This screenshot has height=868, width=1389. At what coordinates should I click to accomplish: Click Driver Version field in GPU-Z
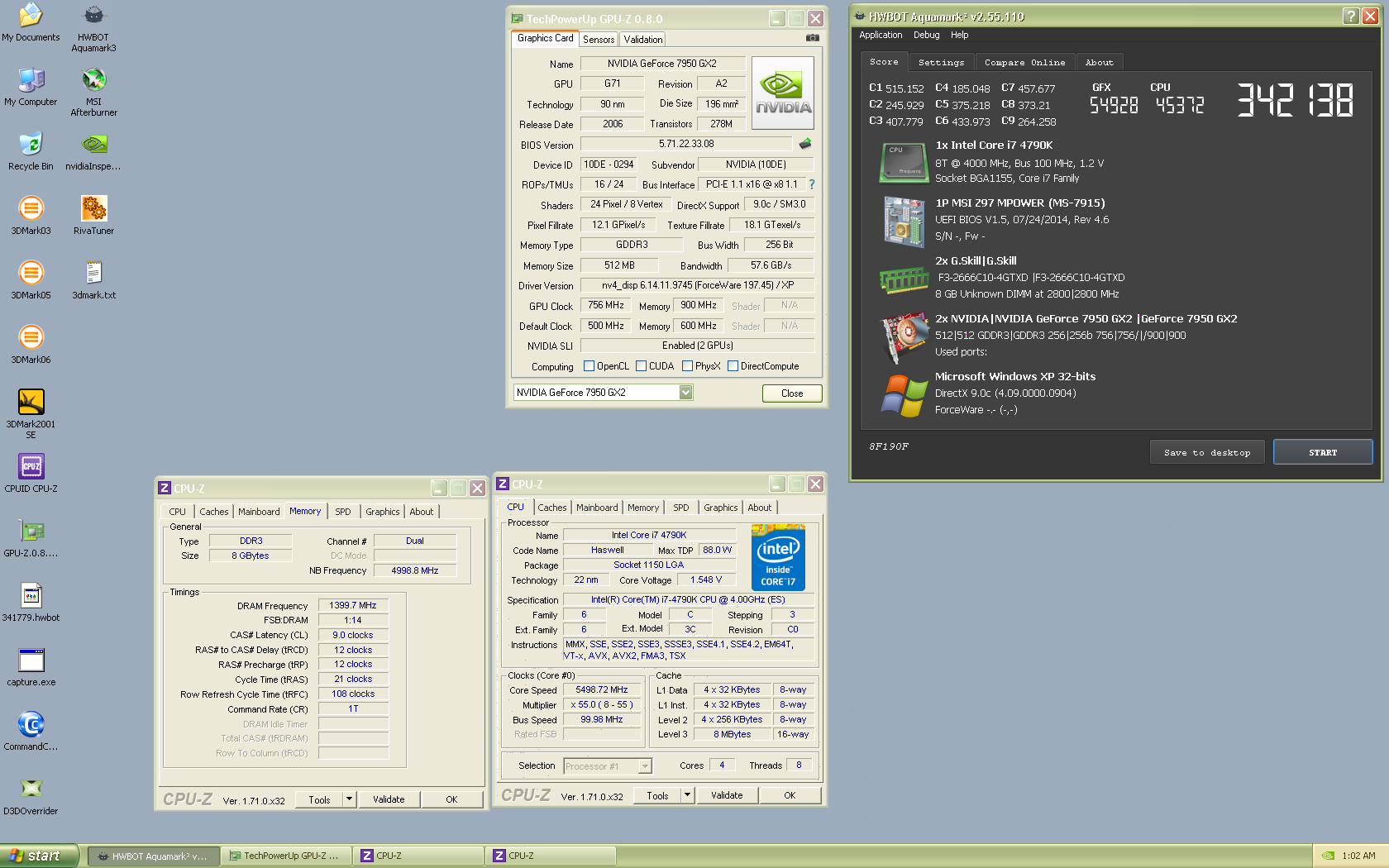[697, 285]
